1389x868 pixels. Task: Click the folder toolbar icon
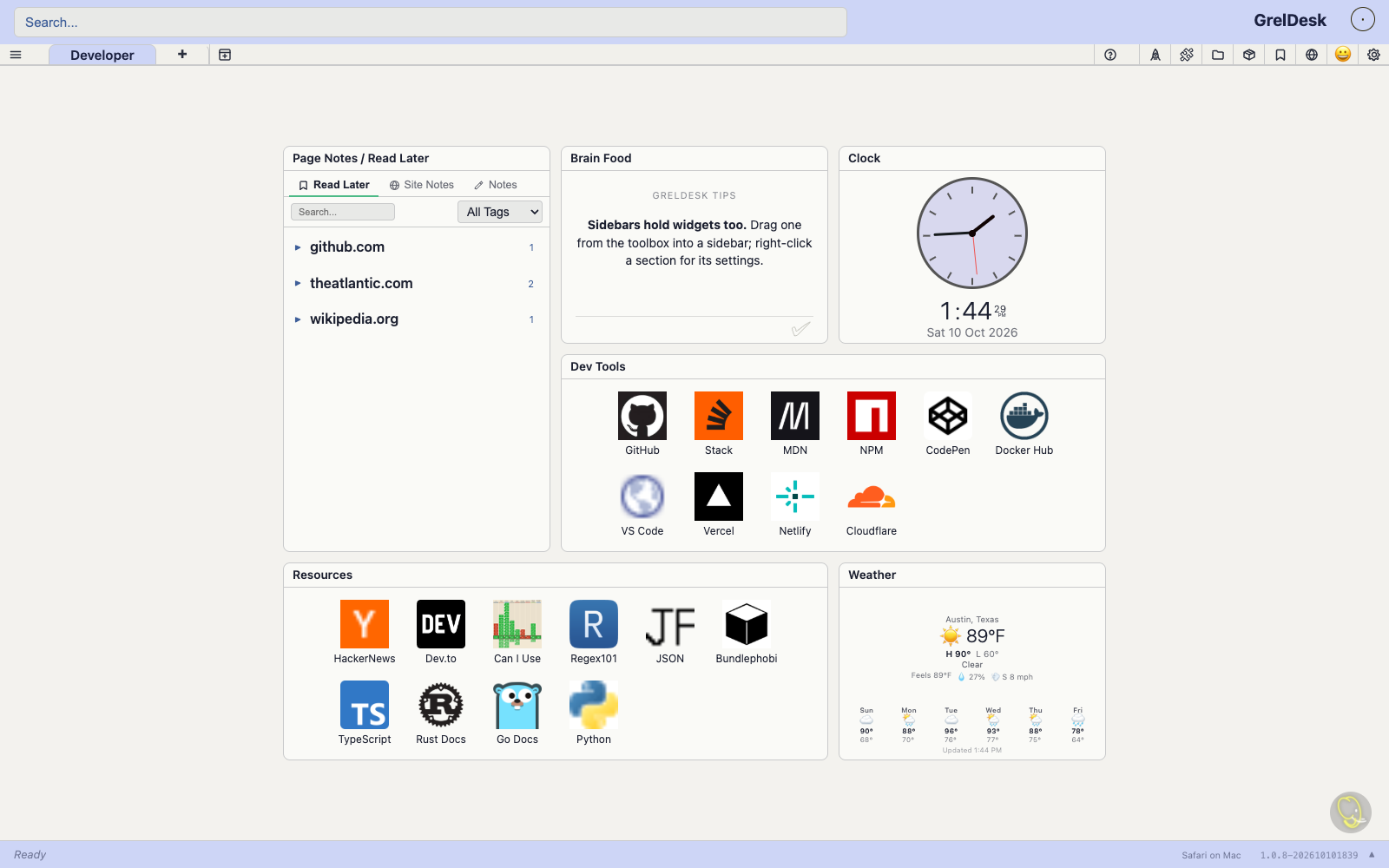[1218, 55]
